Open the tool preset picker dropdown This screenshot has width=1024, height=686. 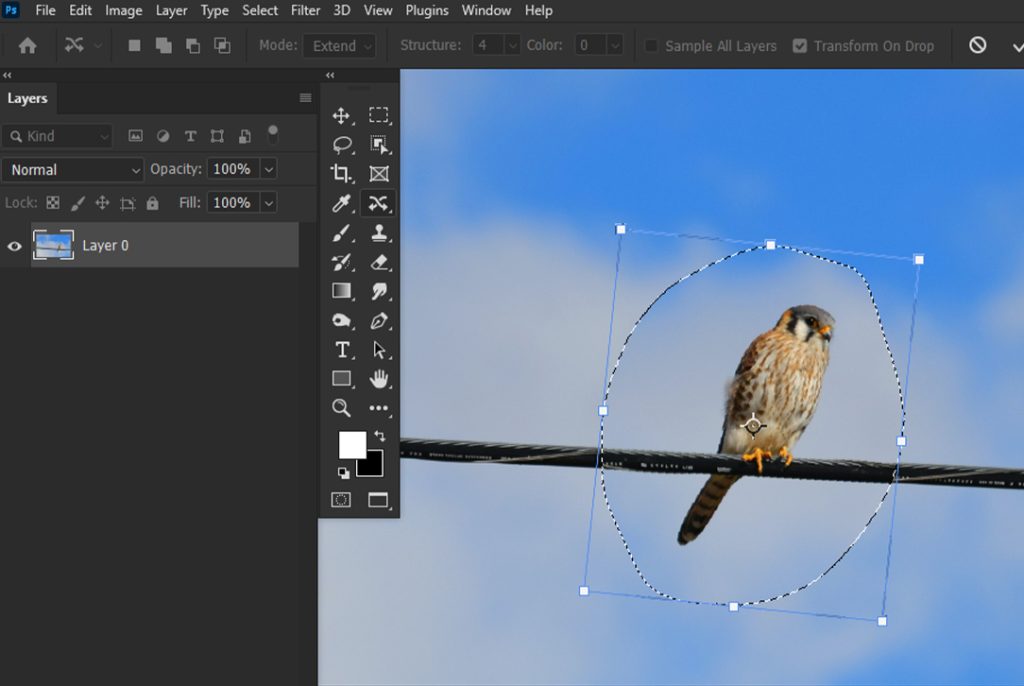(x=98, y=45)
